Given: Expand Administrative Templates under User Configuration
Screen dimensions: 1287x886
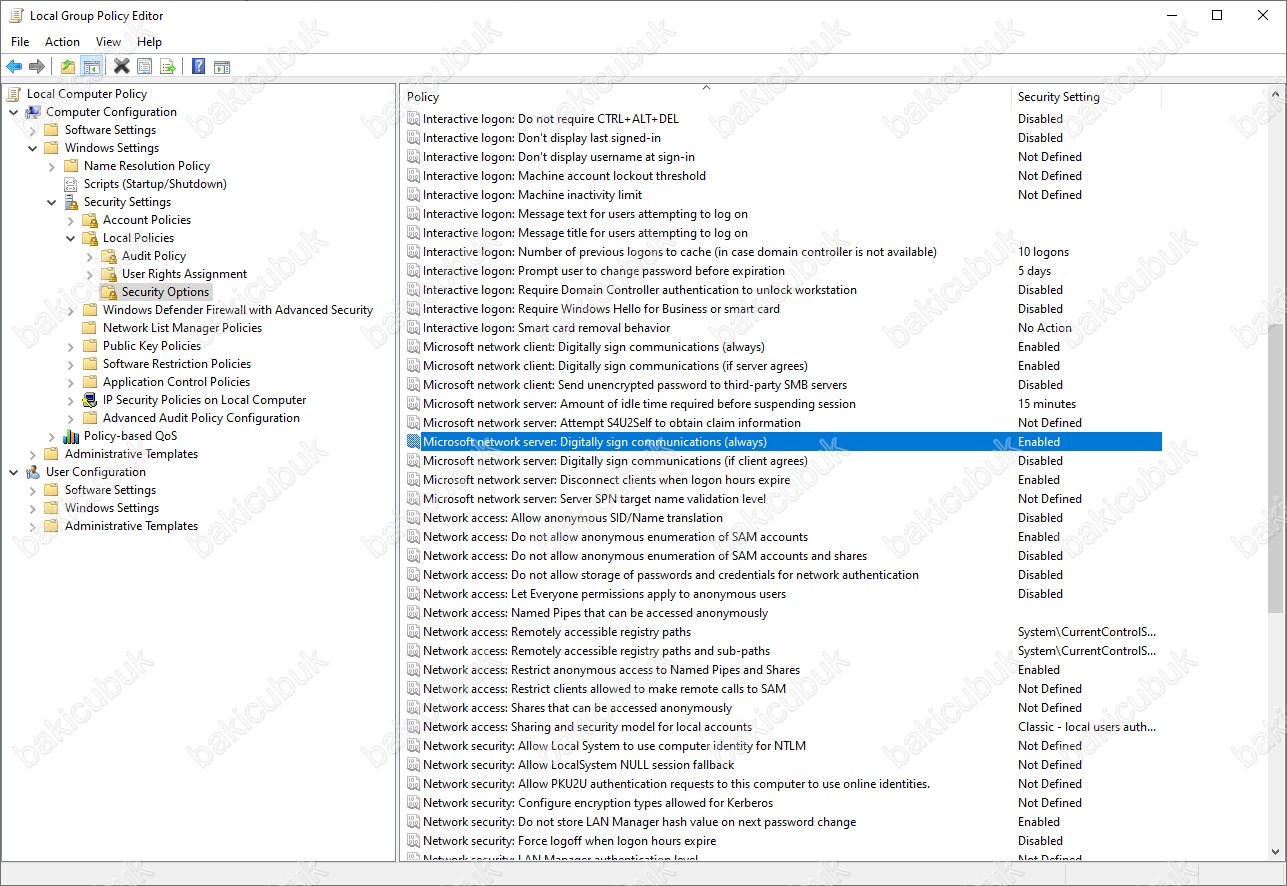Looking at the screenshot, I should coord(33,526).
